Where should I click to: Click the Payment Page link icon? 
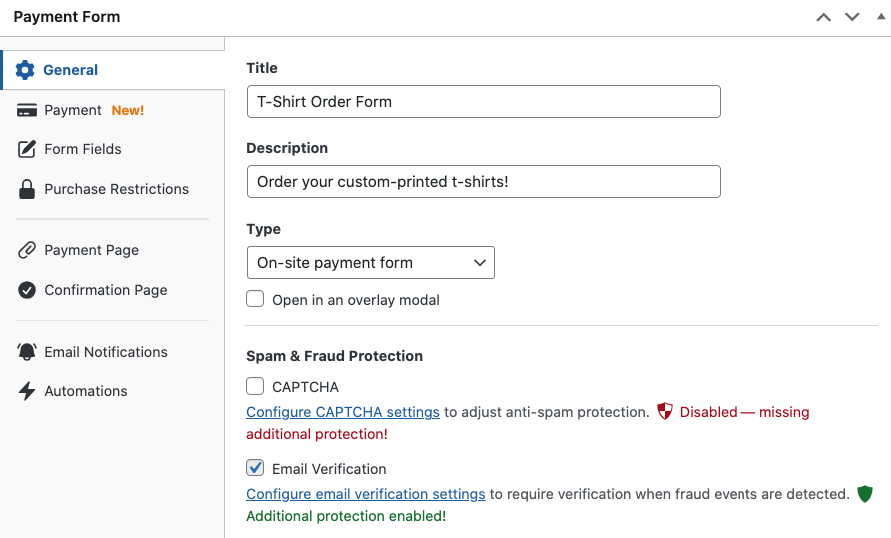[x=27, y=250]
